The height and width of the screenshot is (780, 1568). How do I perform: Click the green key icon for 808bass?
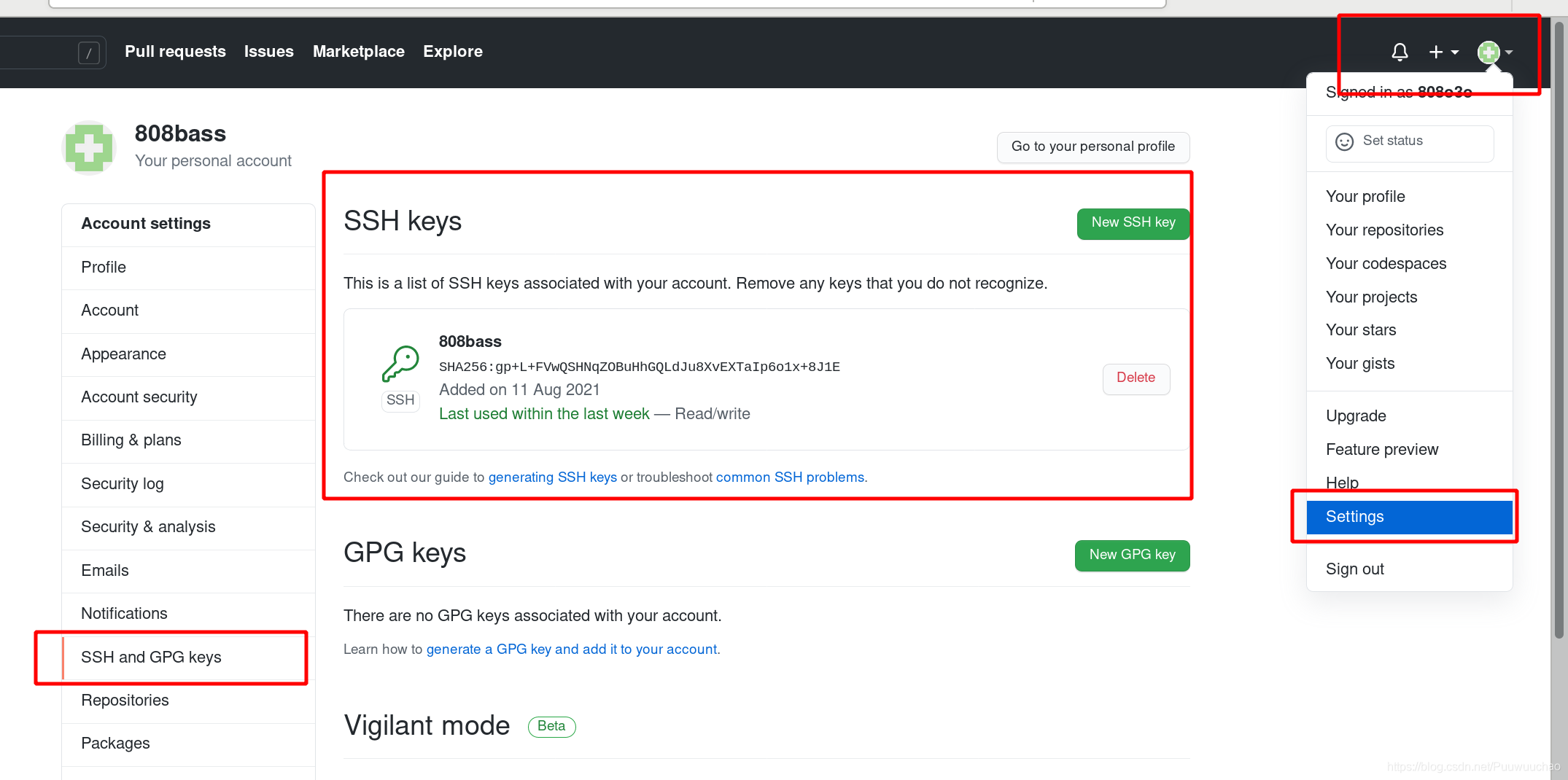pos(400,364)
